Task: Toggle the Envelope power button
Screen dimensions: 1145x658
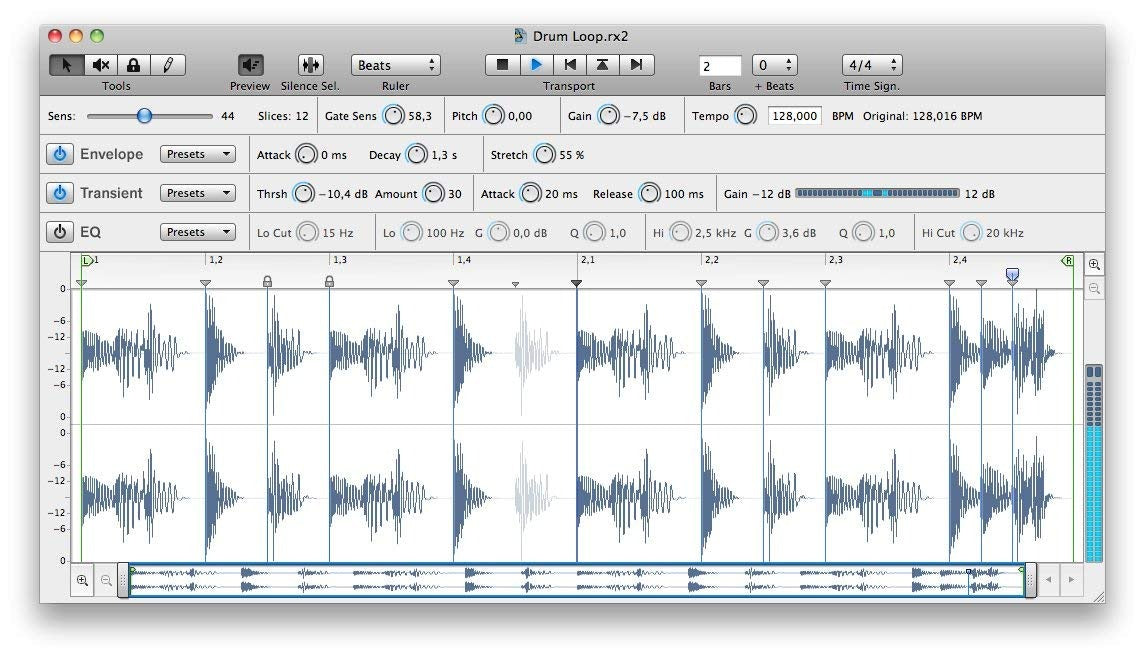Action: (60, 155)
